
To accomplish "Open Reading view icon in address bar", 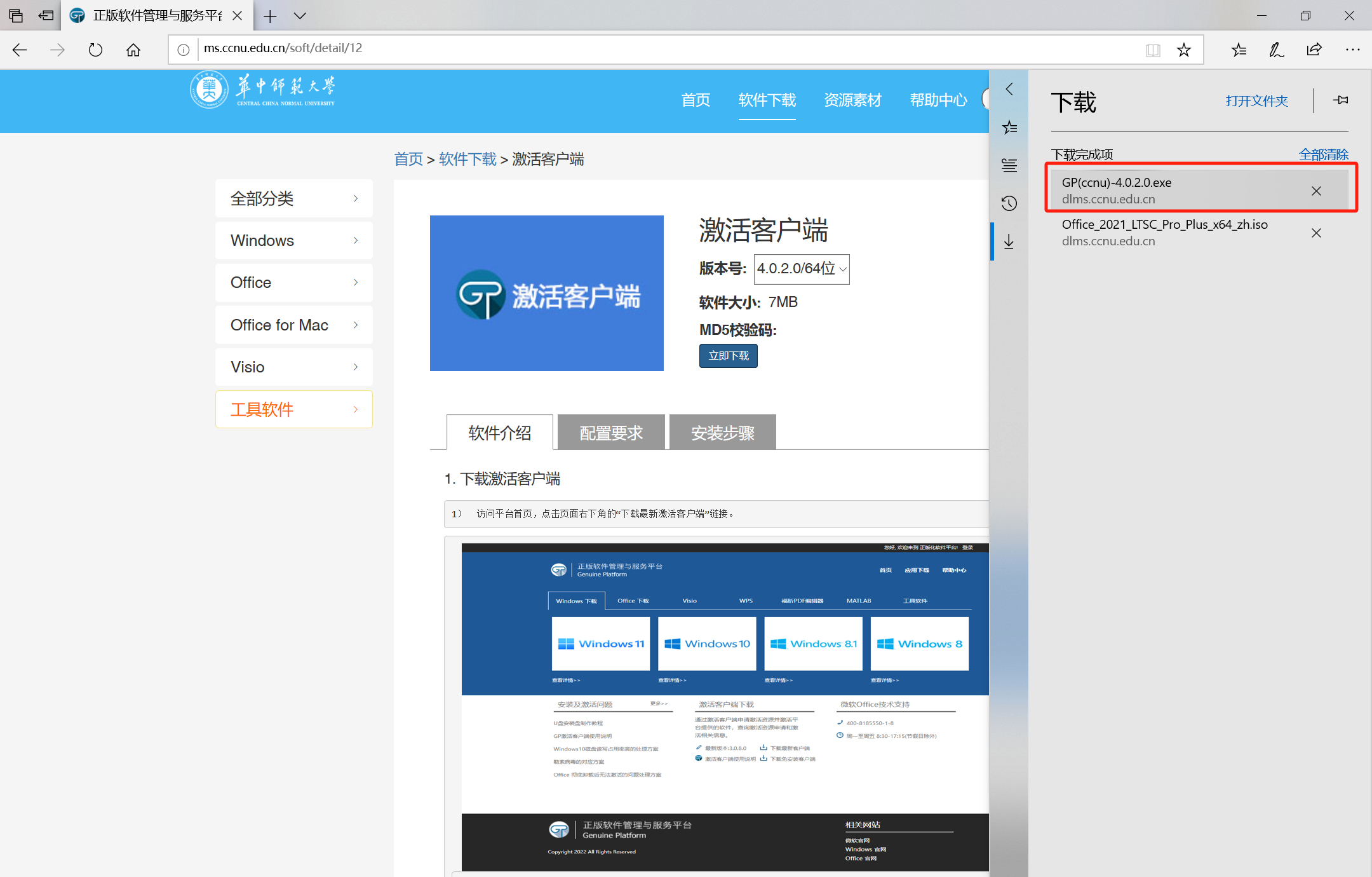I will (x=1153, y=50).
